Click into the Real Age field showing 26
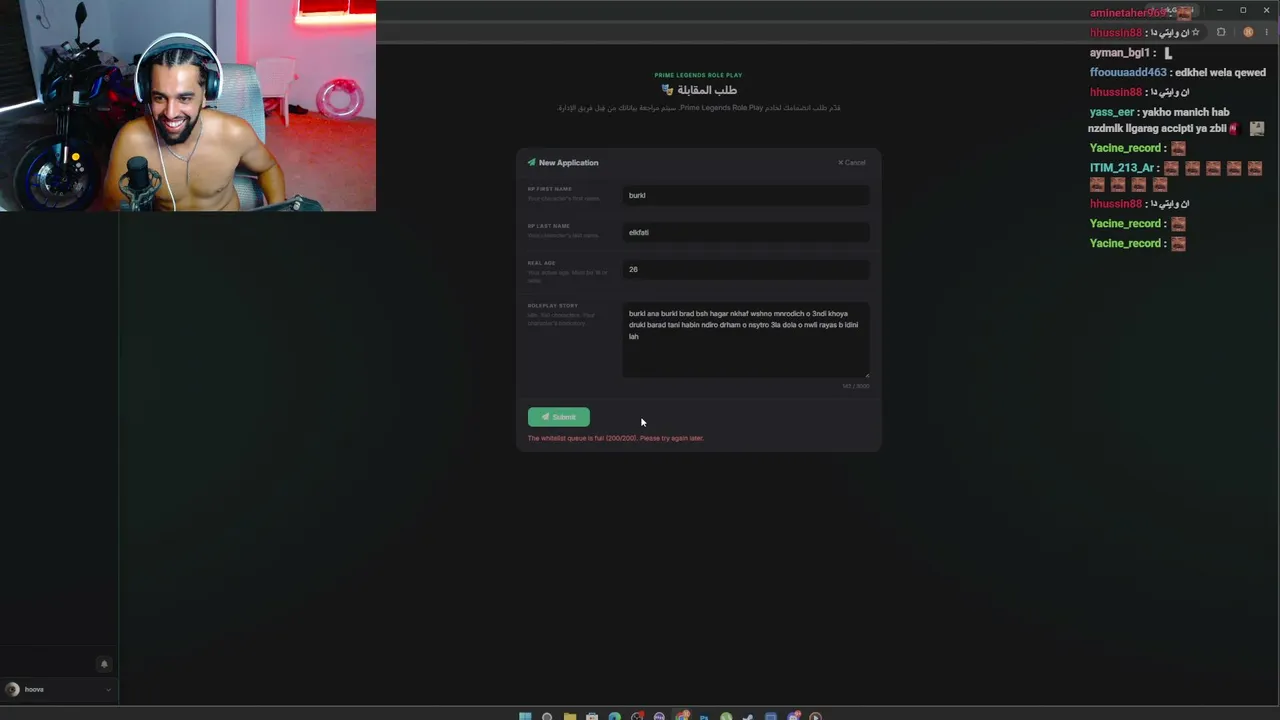1280x720 pixels. point(746,269)
